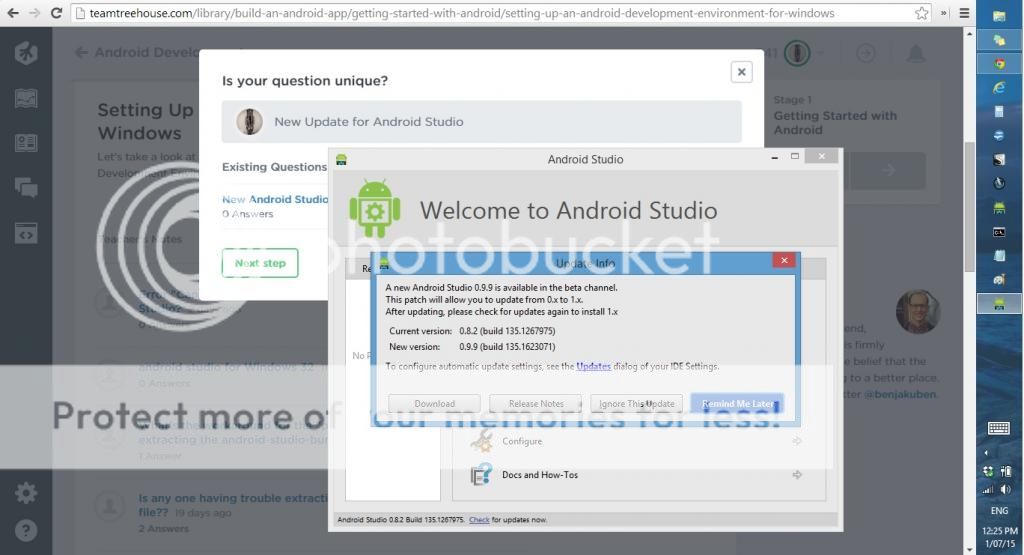Viewport: 1024px width, 555px height.
Task: Close the Update Info dialog
Action: click(x=784, y=261)
